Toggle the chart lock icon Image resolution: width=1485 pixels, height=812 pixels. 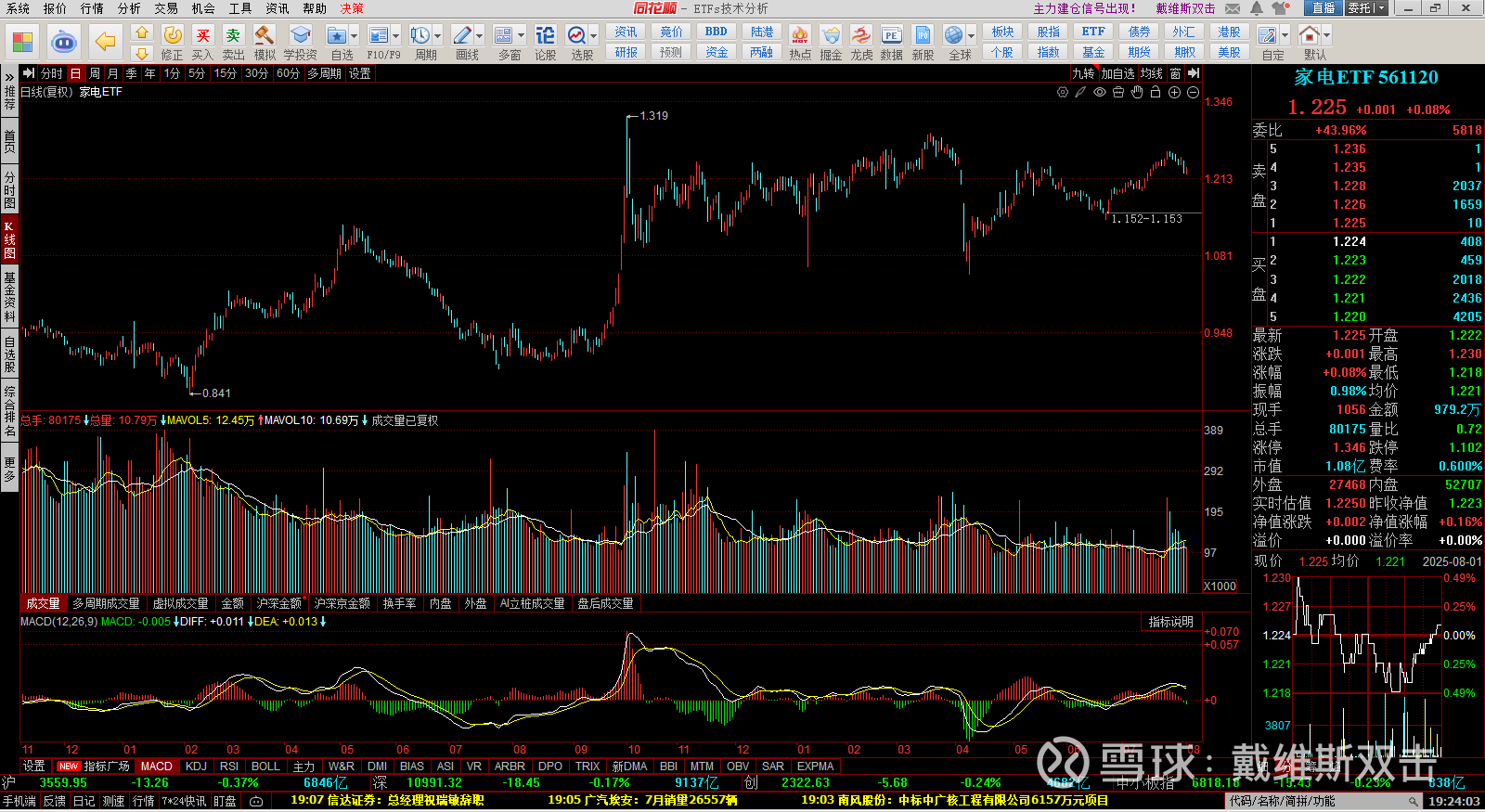1156,92
